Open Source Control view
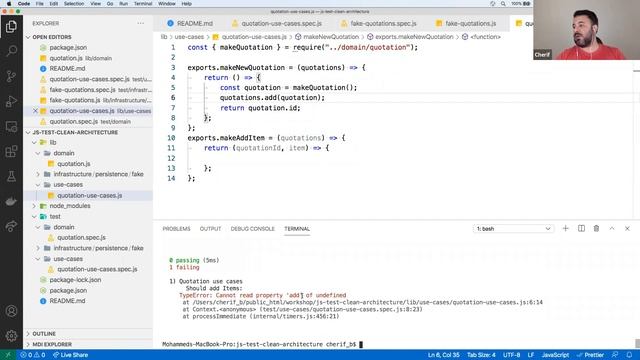This screenshot has height=360, width=640. [x=11, y=76]
